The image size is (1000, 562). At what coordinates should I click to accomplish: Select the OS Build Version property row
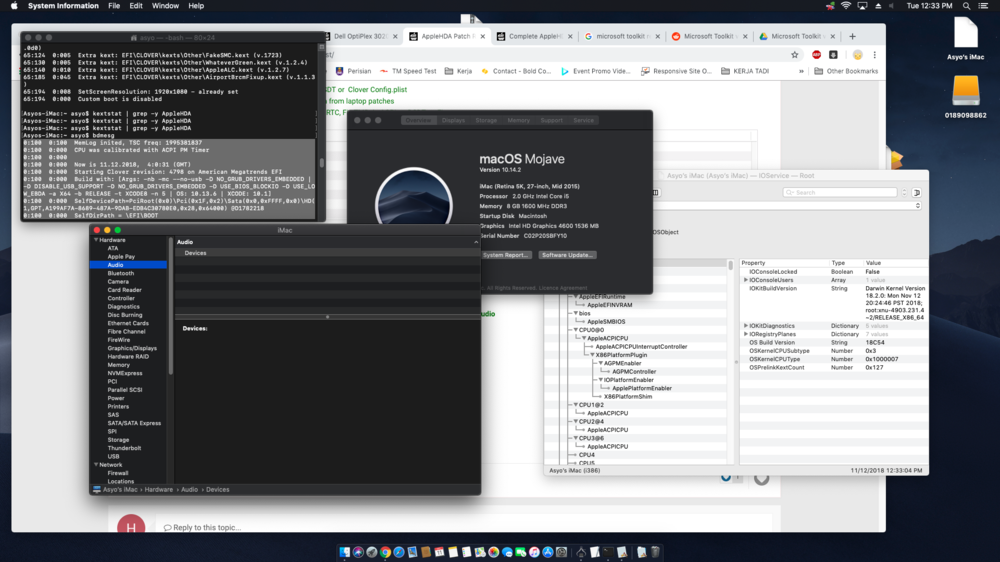tap(833, 343)
